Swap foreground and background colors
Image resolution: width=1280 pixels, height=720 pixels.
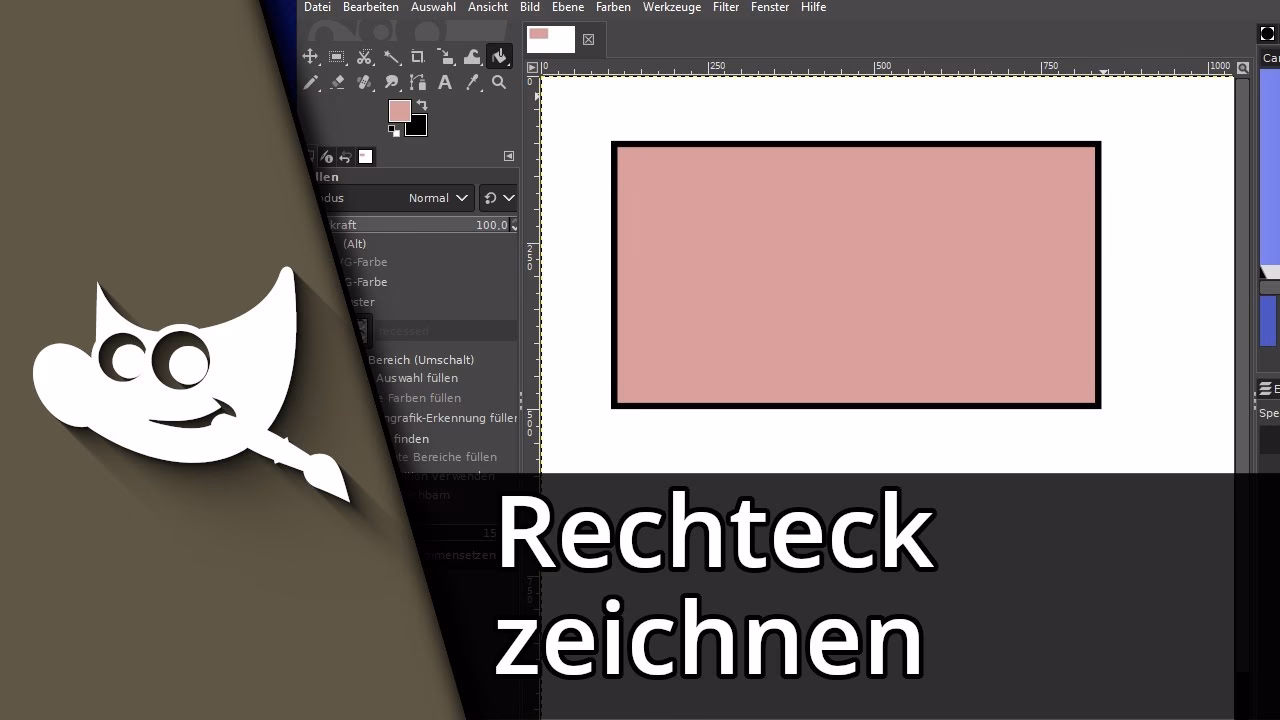pyautogui.click(x=422, y=104)
